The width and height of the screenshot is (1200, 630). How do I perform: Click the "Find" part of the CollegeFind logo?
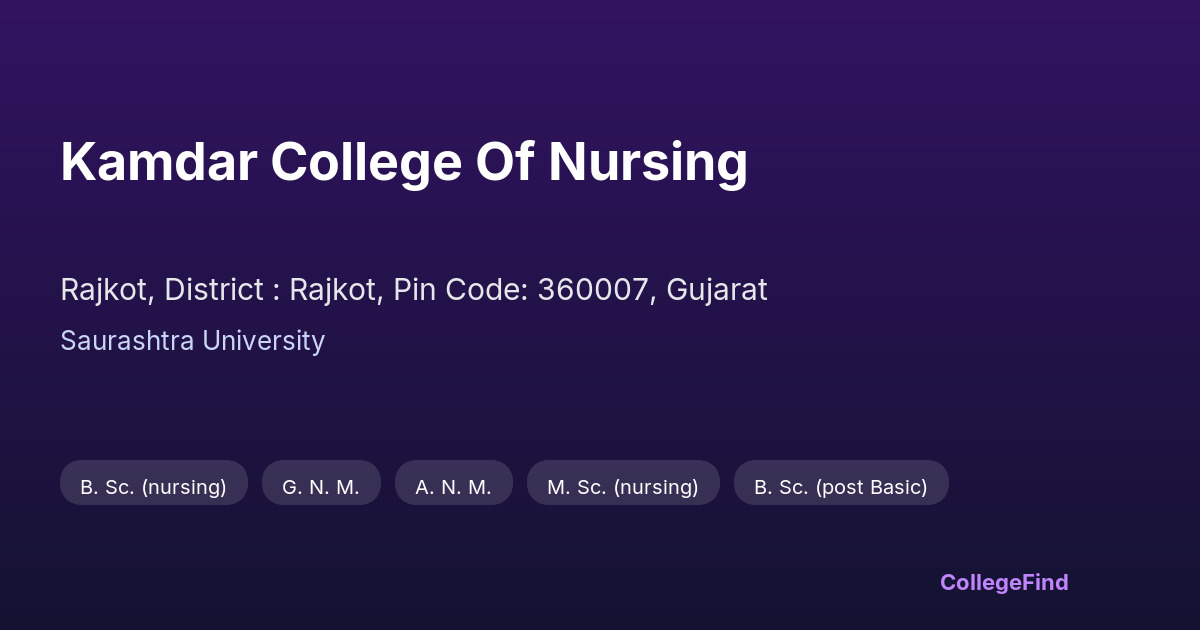1042,582
